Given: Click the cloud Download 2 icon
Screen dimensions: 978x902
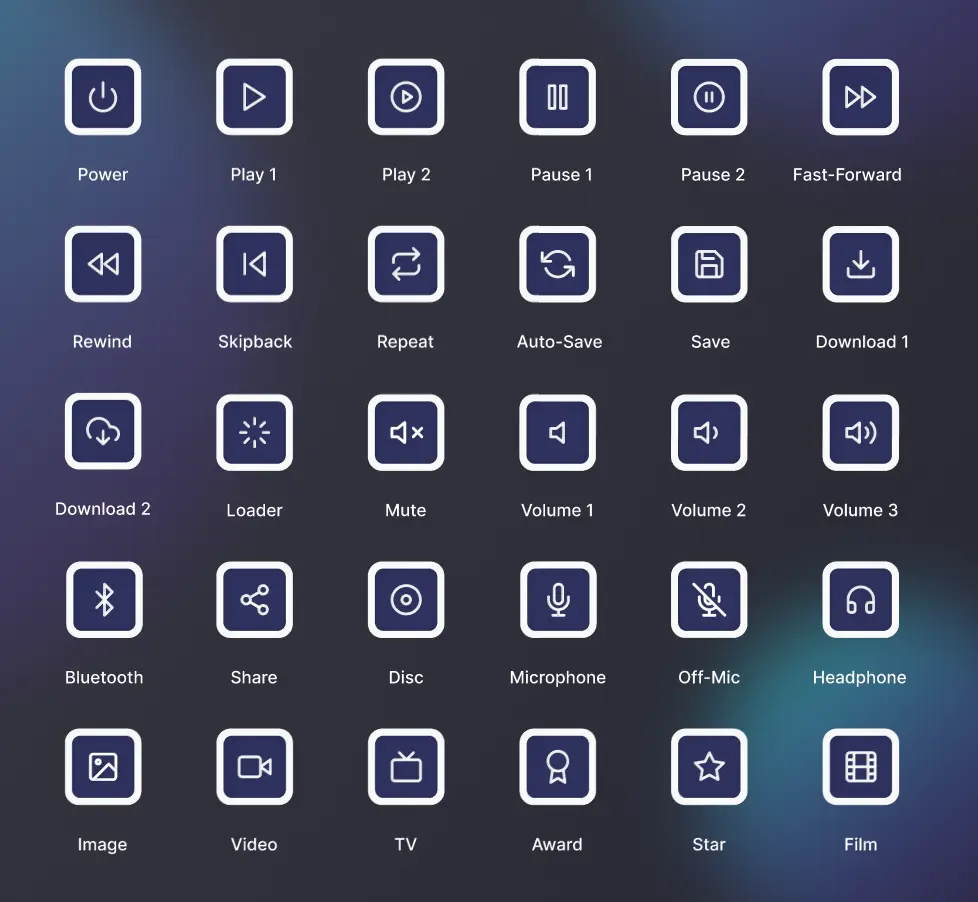Looking at the screenshot, I should 103,433.
